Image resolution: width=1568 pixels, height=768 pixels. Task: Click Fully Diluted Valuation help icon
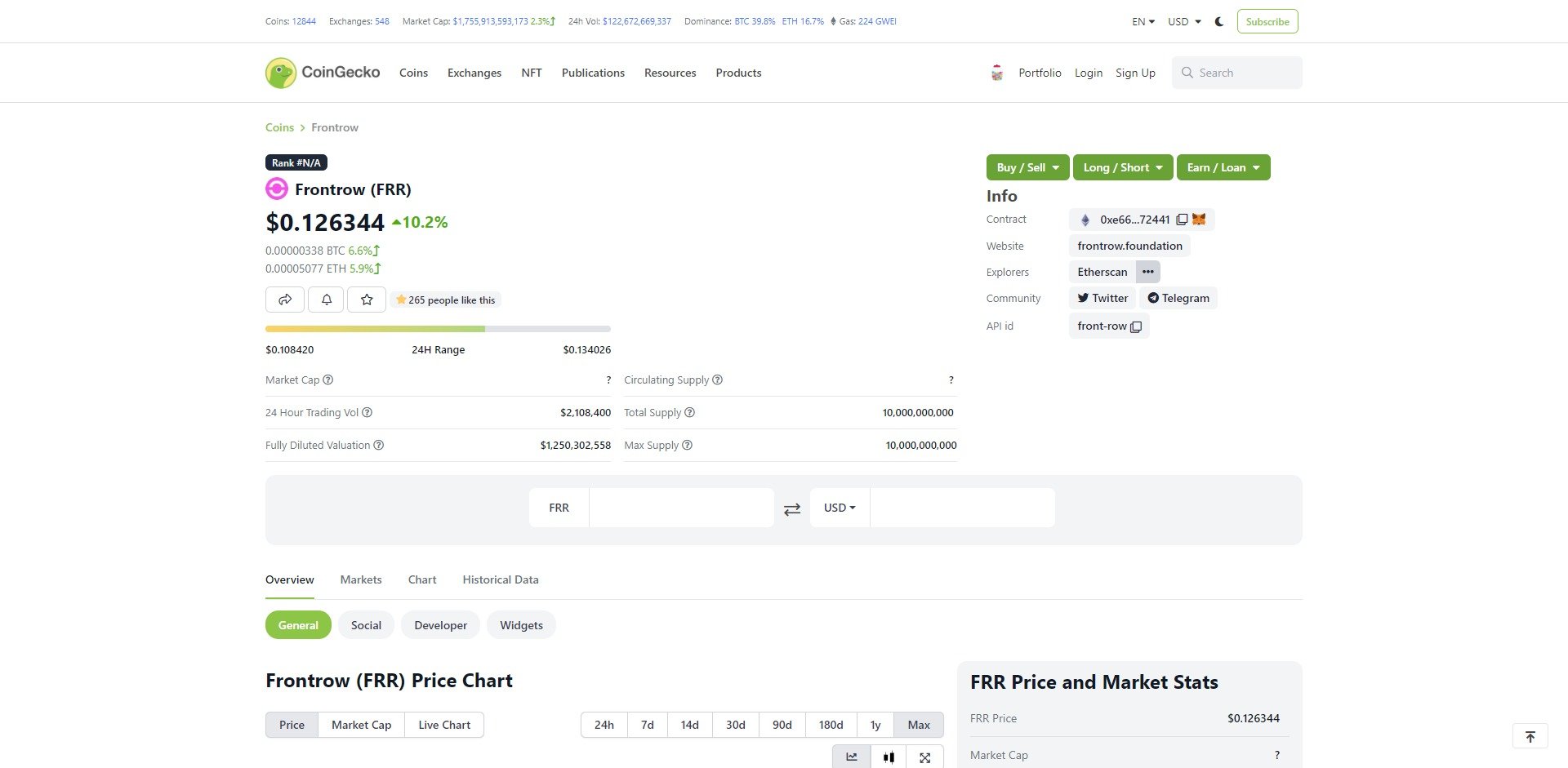[379, 445]
